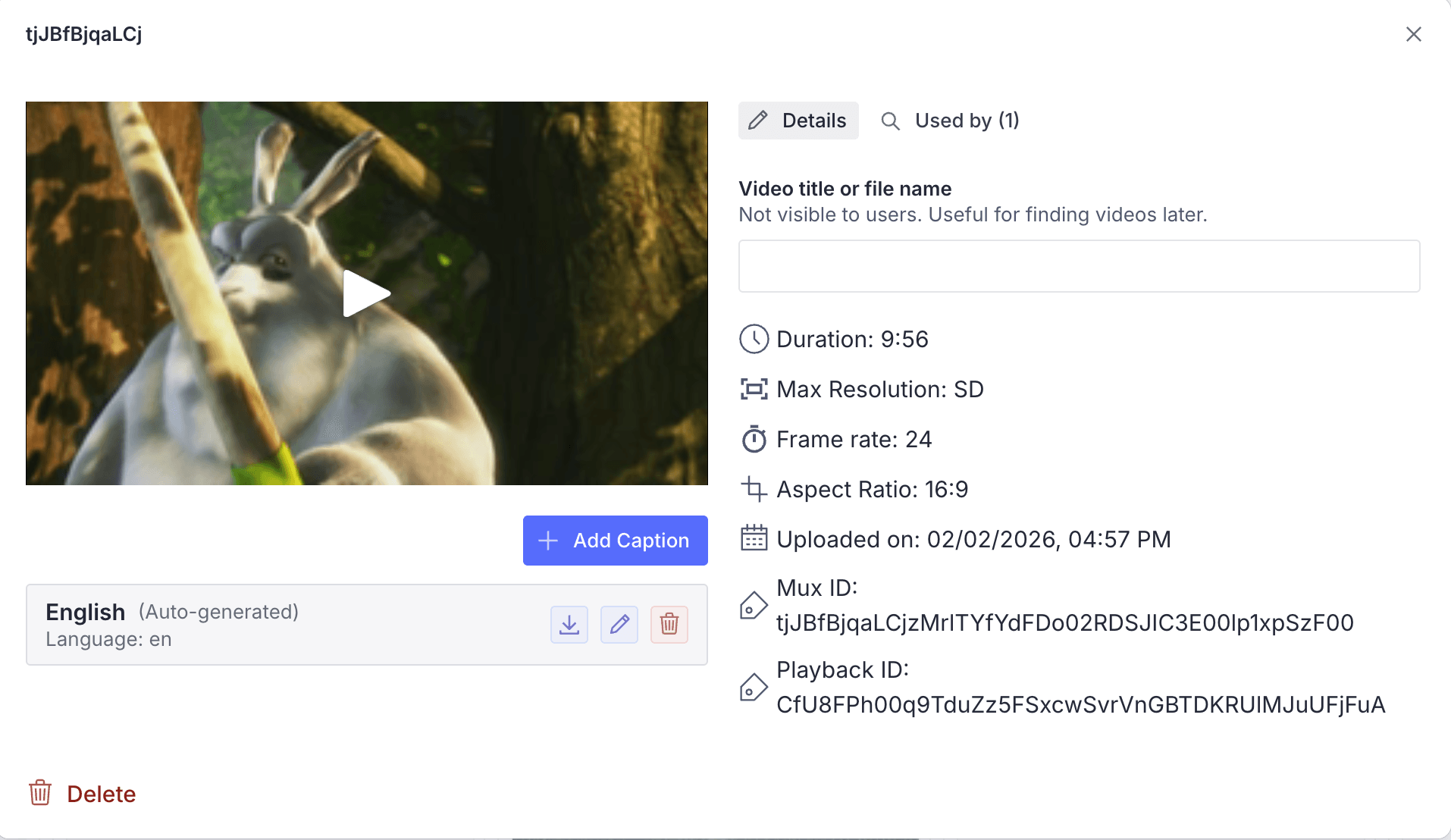The width and height of the screenshot is (1451, 840).
Task: Click the Mux ID value text
Action: (1064, 623)
